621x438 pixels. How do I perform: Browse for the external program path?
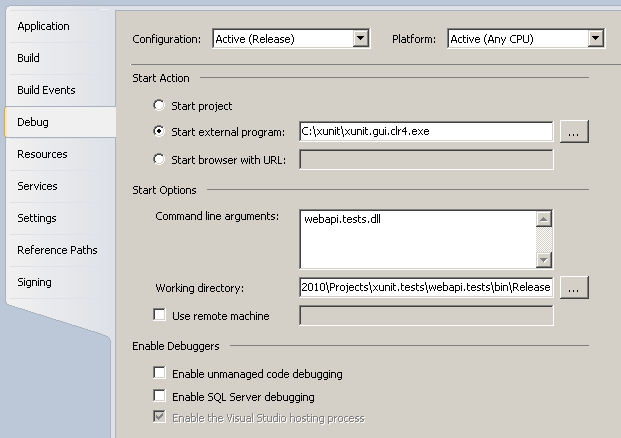point(574,131)
